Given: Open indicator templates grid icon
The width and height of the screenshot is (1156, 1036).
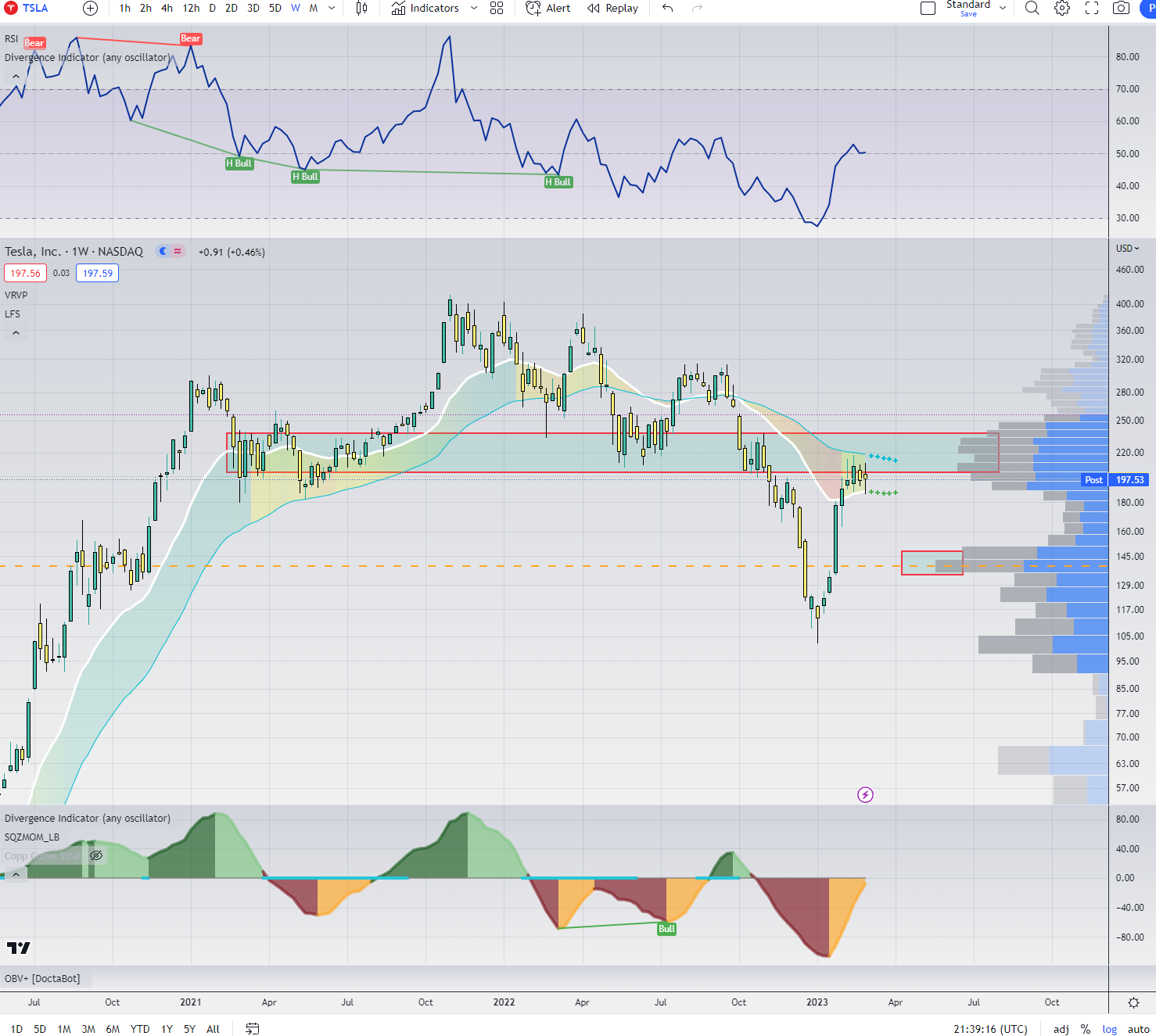Looking at the screenshot, I should click(x=497, y=8).
